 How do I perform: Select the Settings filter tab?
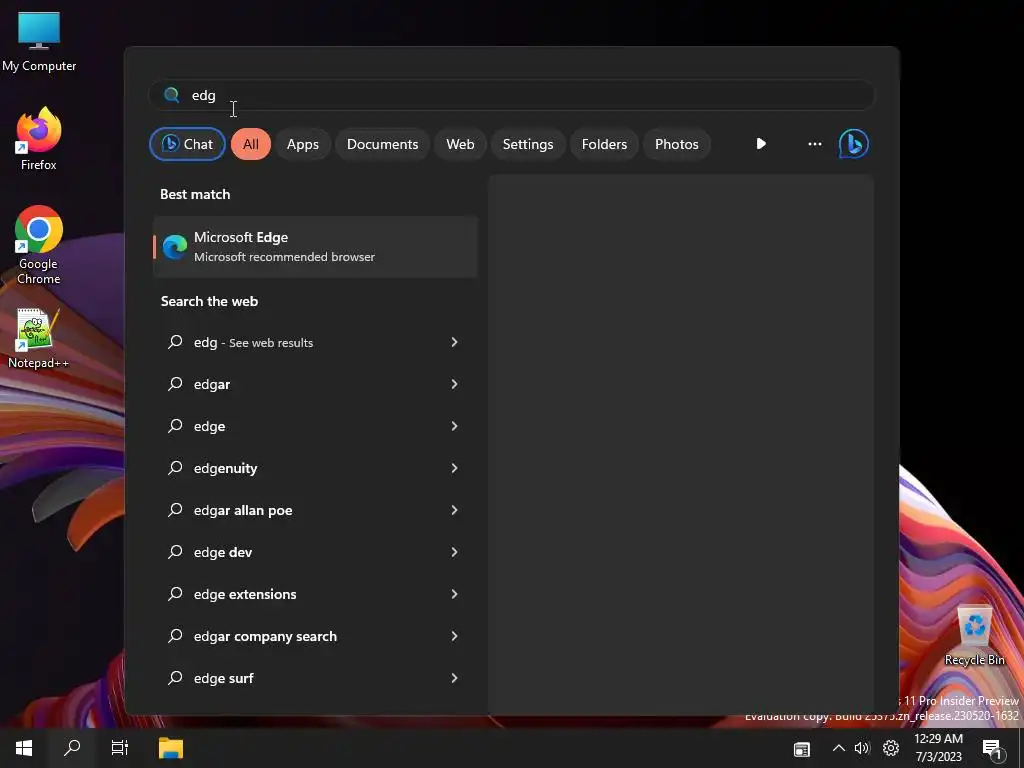[528, 144]
